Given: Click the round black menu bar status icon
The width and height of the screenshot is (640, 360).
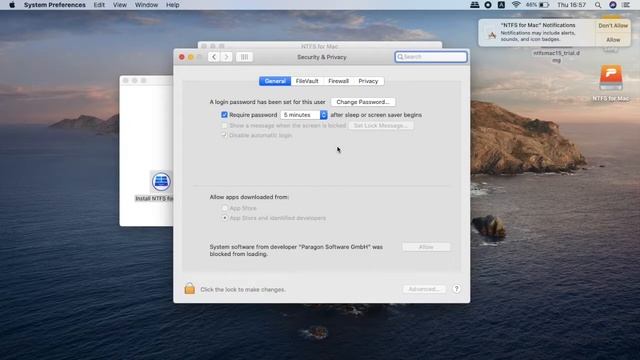Looking at the screenshot, I should point(488,5).
